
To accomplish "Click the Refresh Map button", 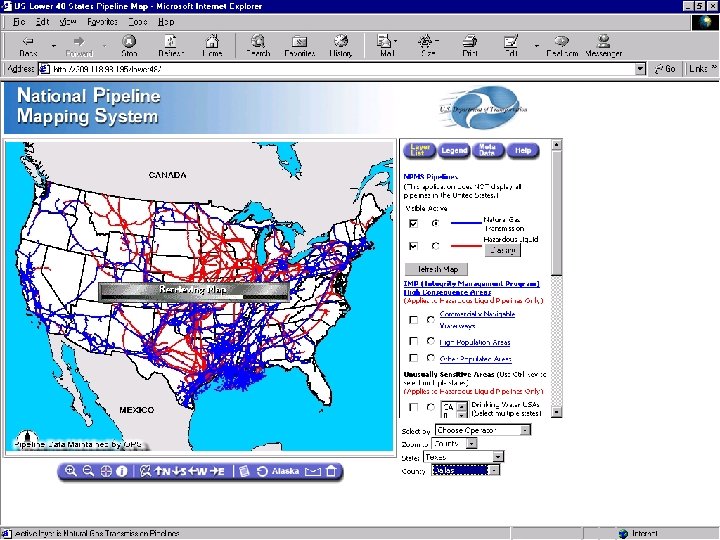I will click(437, 269).
